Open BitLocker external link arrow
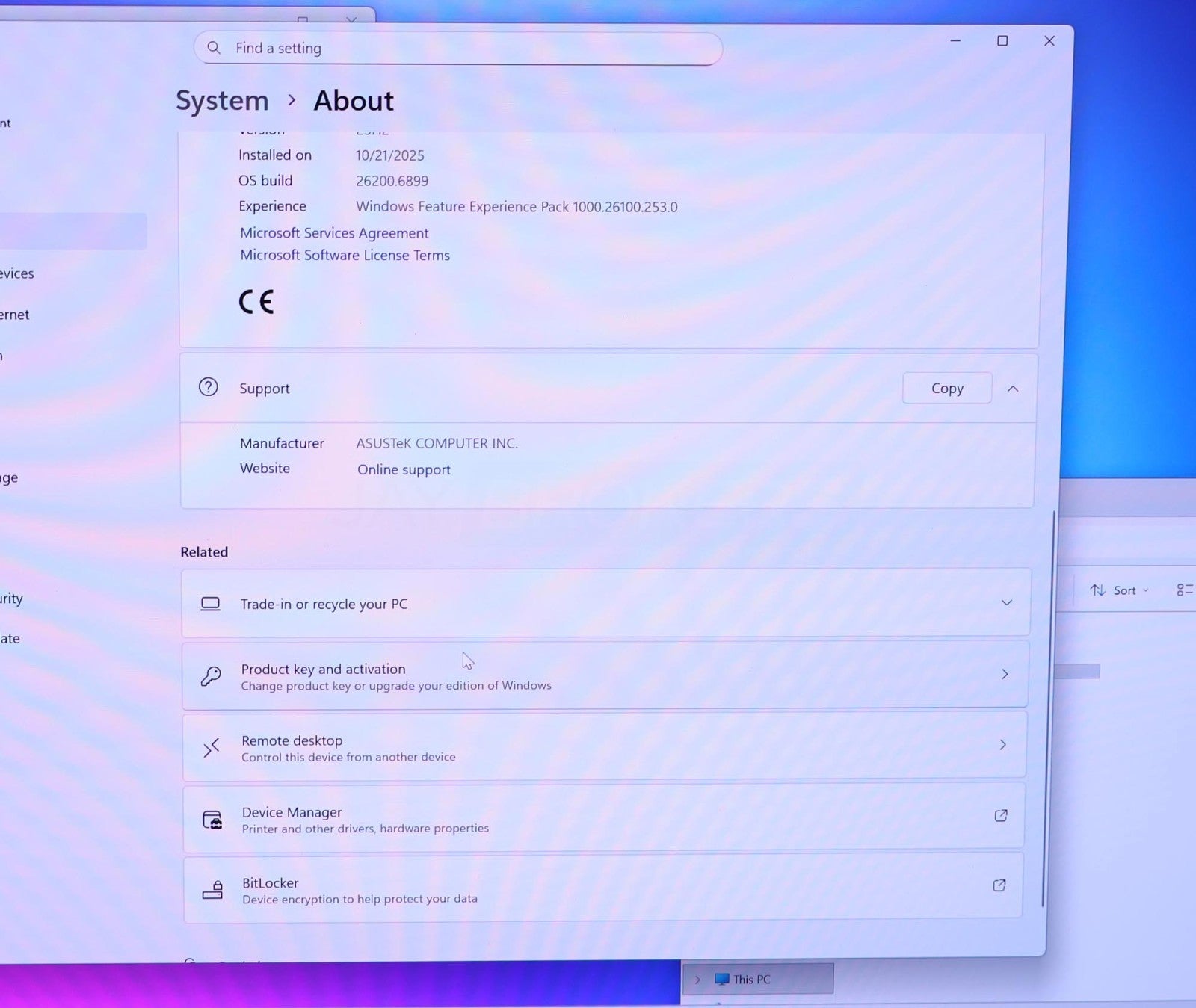Image resolution: width=1196 pixels, height=1008 pixels. pyautogui.click(x=999, y=885)
